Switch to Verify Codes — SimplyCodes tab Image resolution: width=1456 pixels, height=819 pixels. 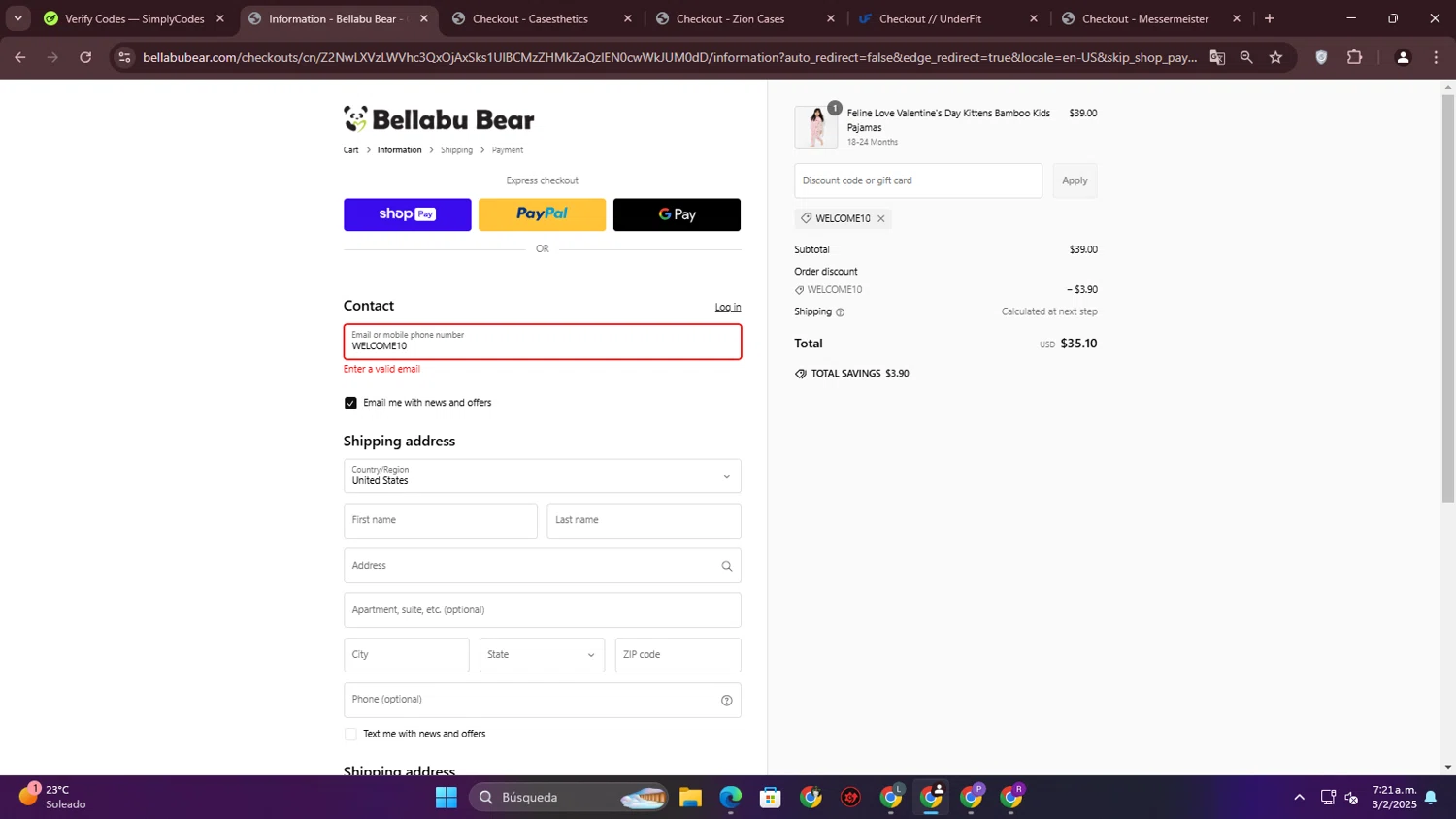coord(134,18)
